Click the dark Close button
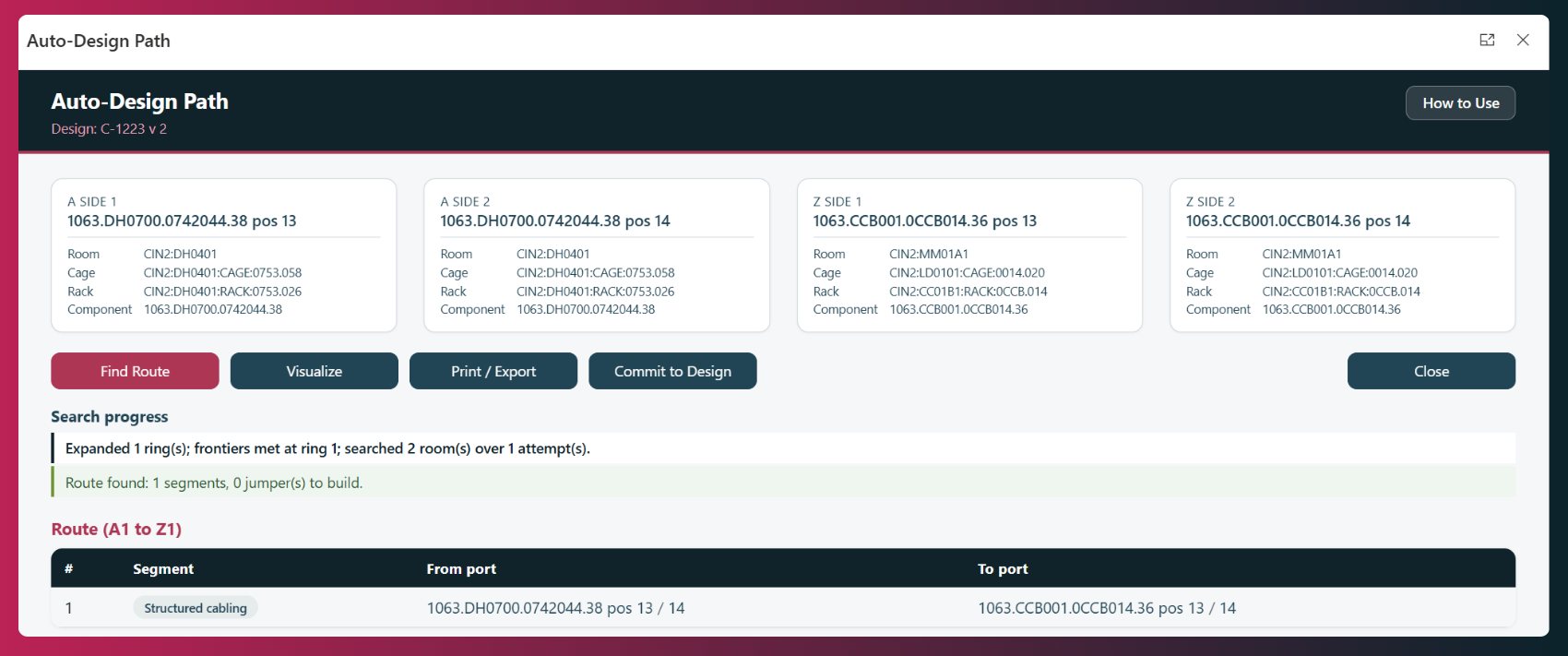The image size is (1568, 656). [1431, 371]
